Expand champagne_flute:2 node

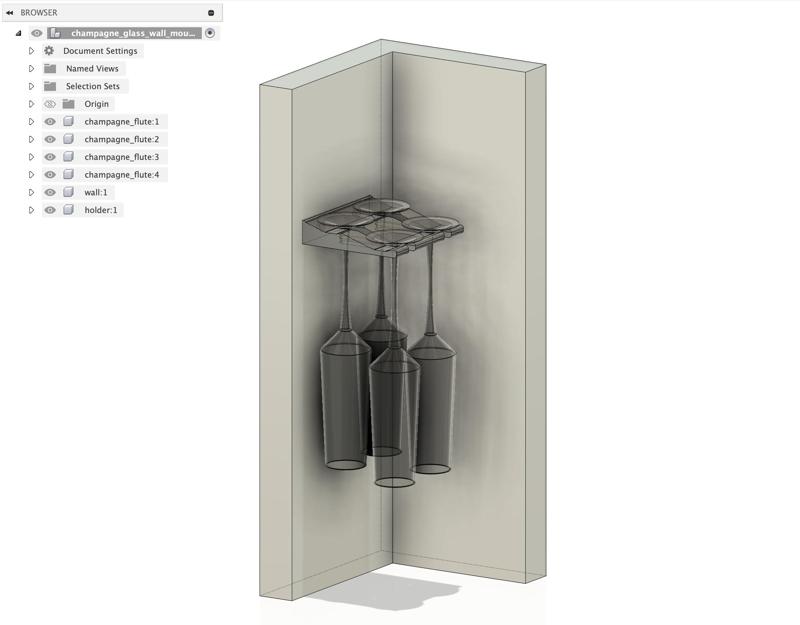[x=31, y=139]
